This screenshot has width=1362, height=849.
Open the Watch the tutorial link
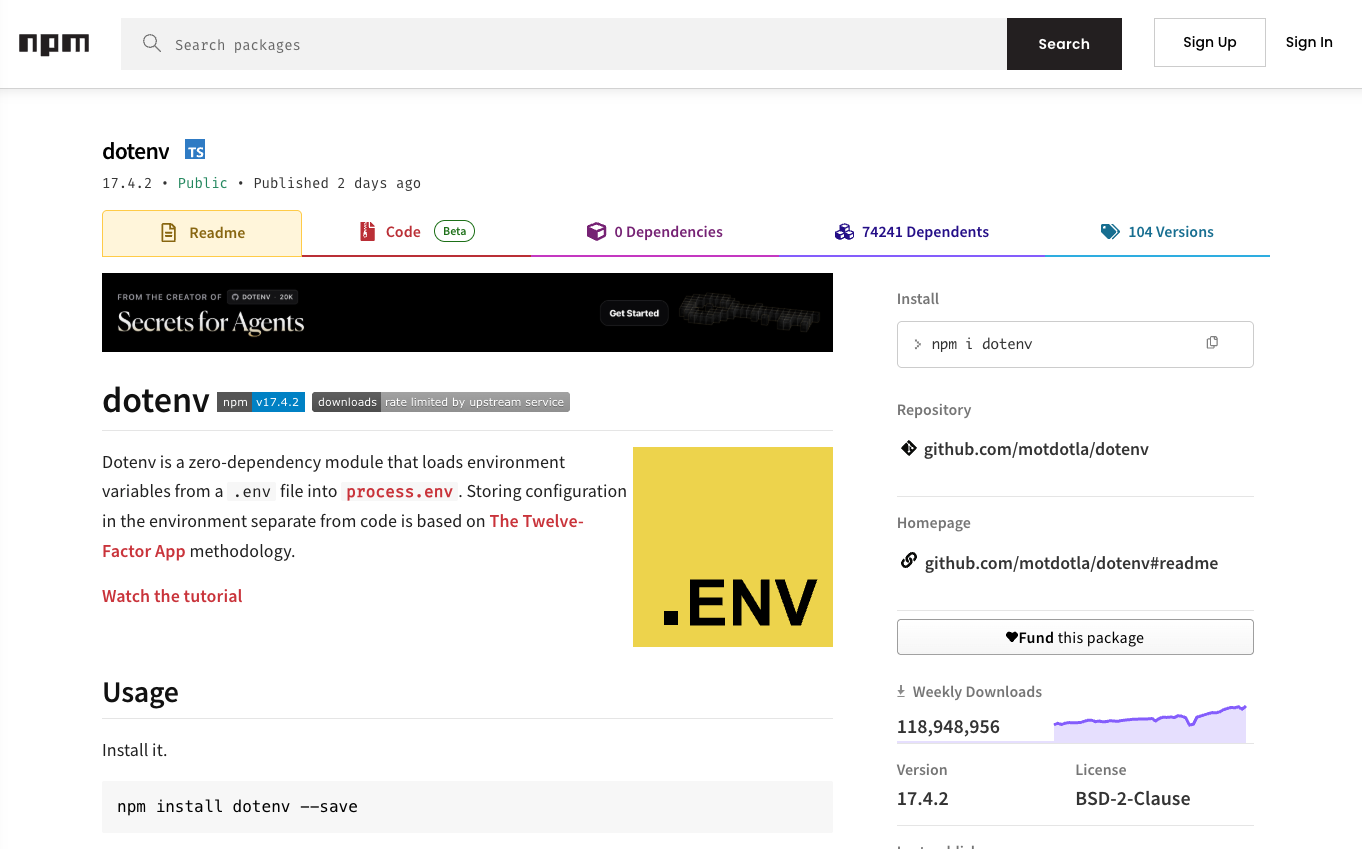pos(172,596)
